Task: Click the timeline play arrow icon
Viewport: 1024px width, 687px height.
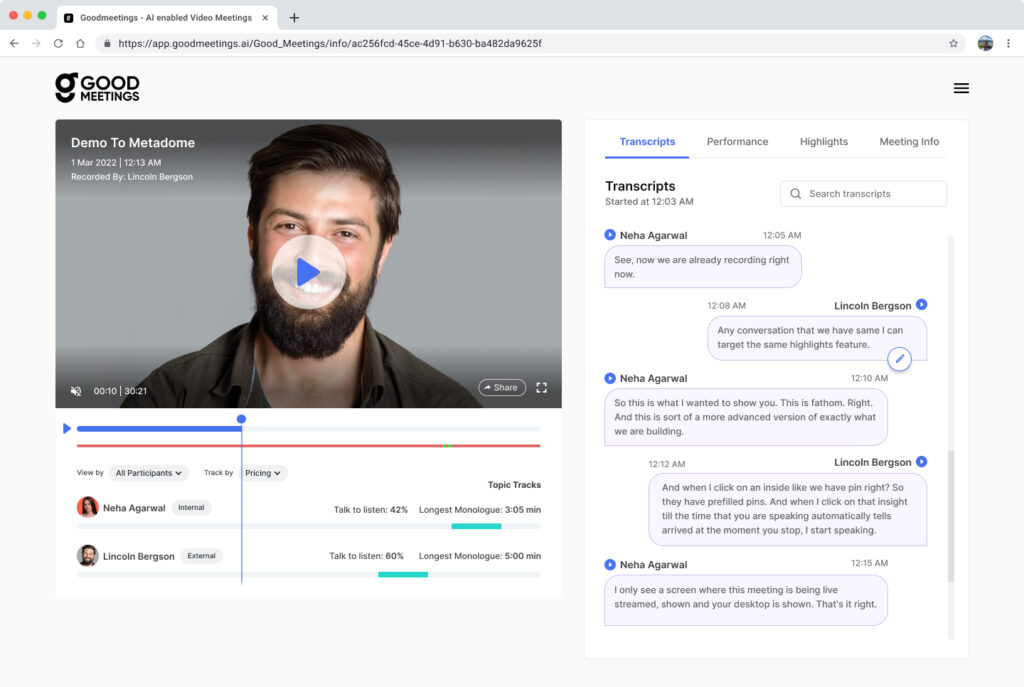Action: click(67, 429)
